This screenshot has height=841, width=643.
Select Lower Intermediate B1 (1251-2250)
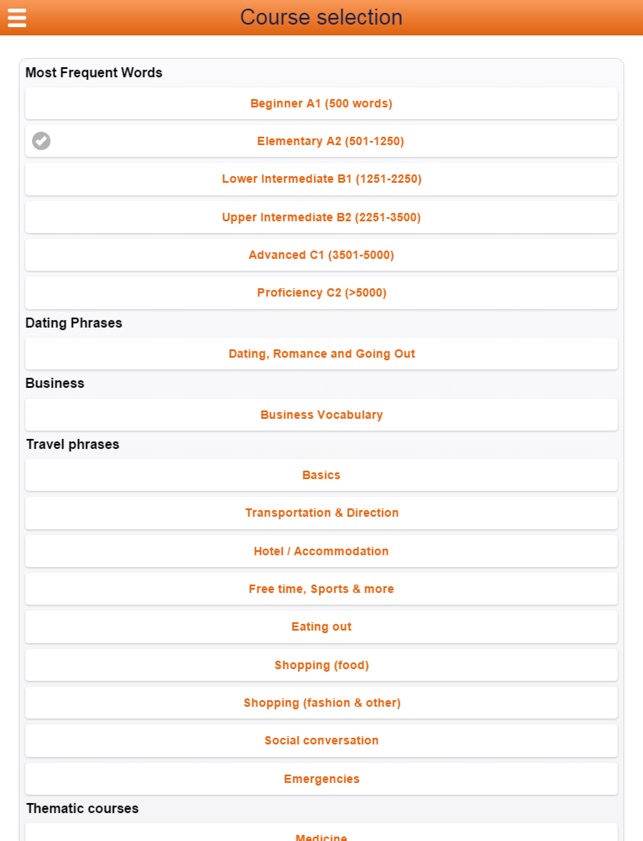point(321,179)
